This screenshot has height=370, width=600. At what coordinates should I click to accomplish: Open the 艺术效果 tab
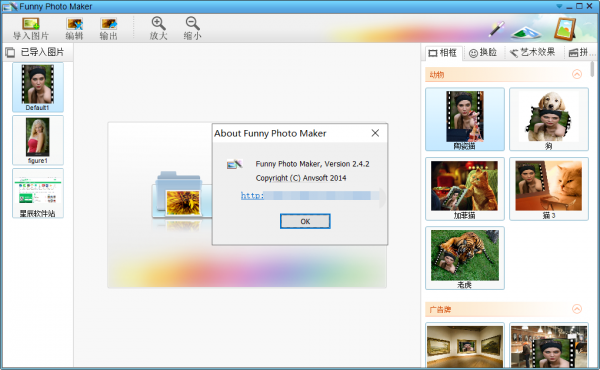(x=532, y=53)
